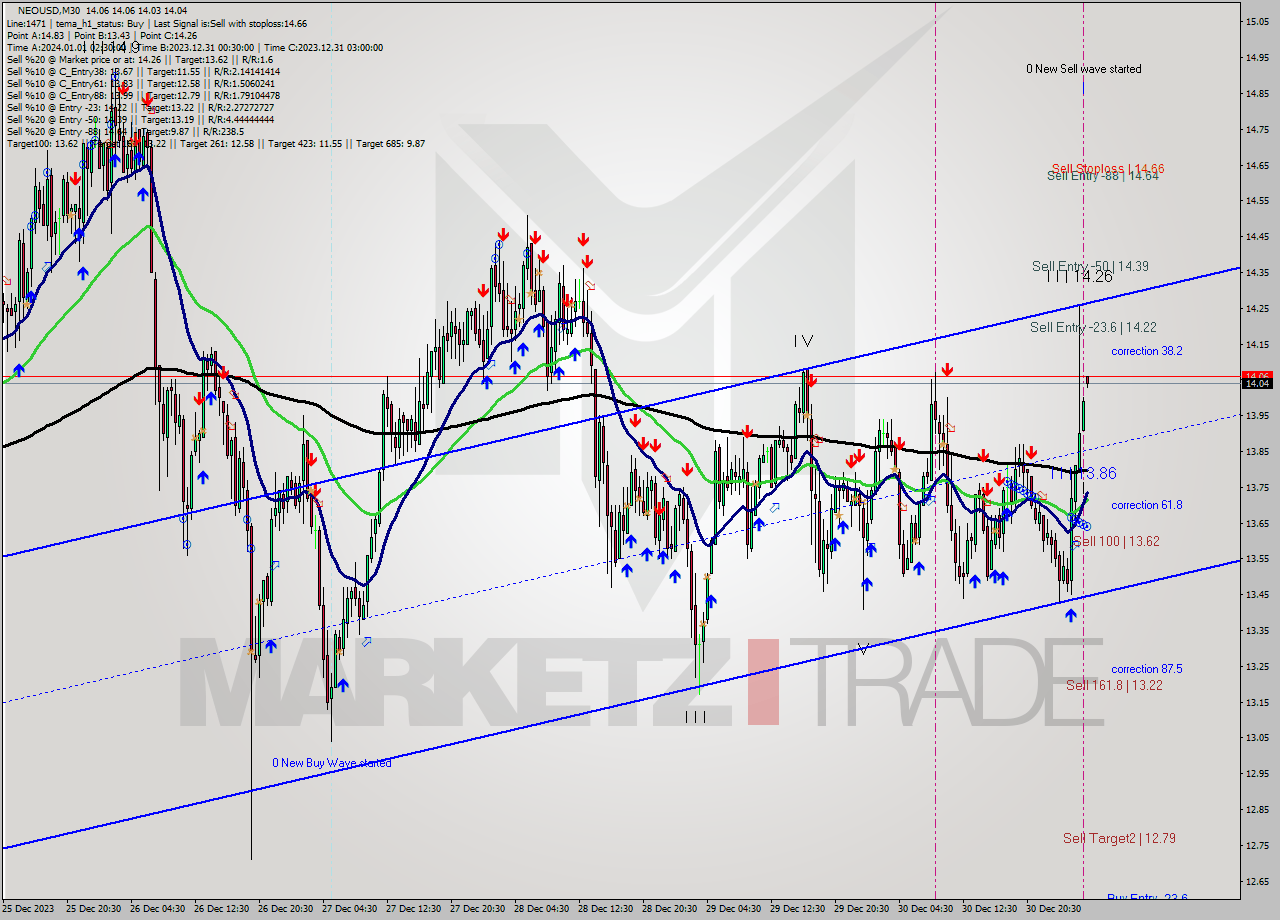Click the blue 'correction 87.5' label

[x=1146, y=669]
